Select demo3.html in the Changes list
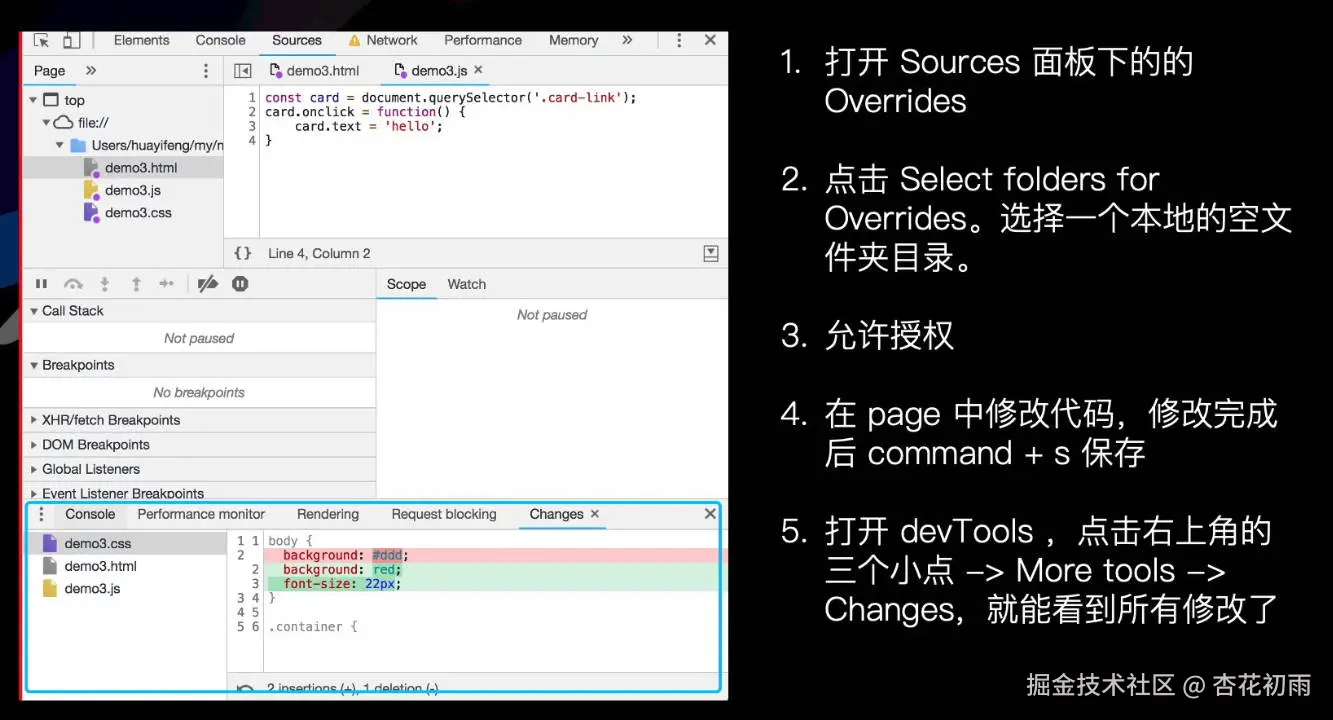 pyautogui.click(x=100, y=567)
